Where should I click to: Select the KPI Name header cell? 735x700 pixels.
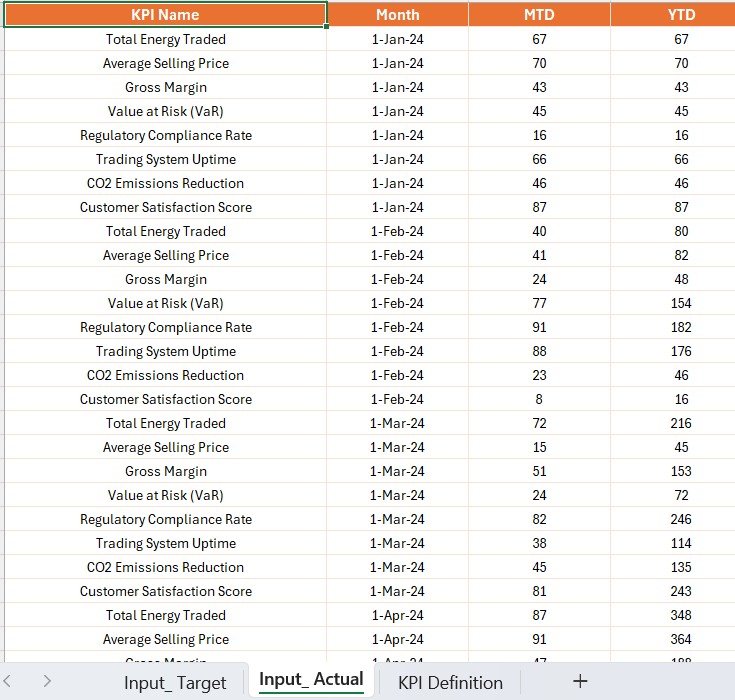pos(165,15)
